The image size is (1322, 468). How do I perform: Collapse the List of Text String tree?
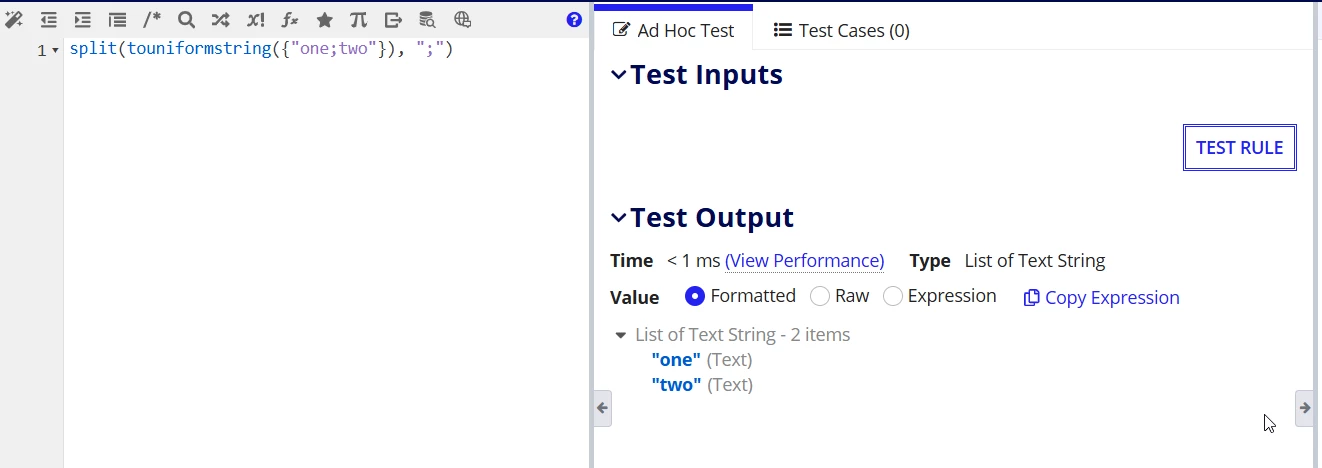[621, 336]
